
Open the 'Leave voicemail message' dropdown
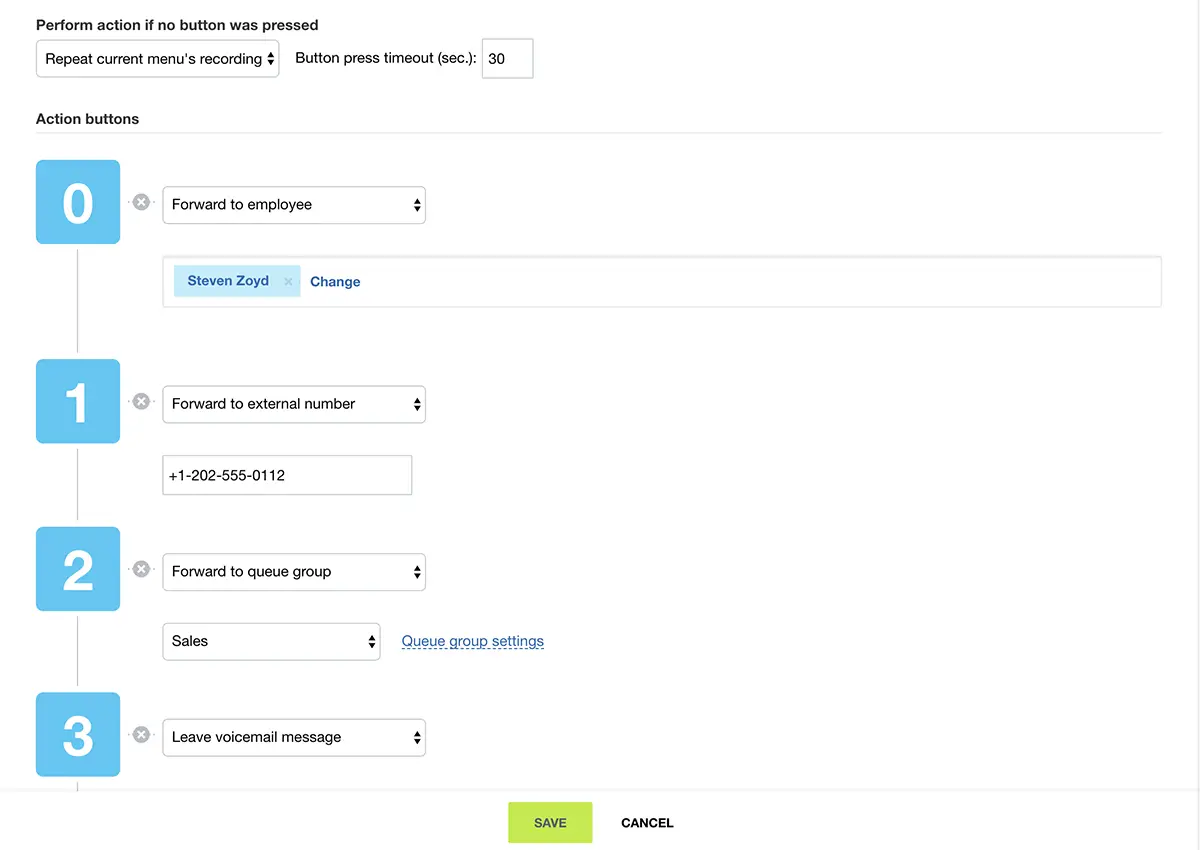tap(294, 738)
